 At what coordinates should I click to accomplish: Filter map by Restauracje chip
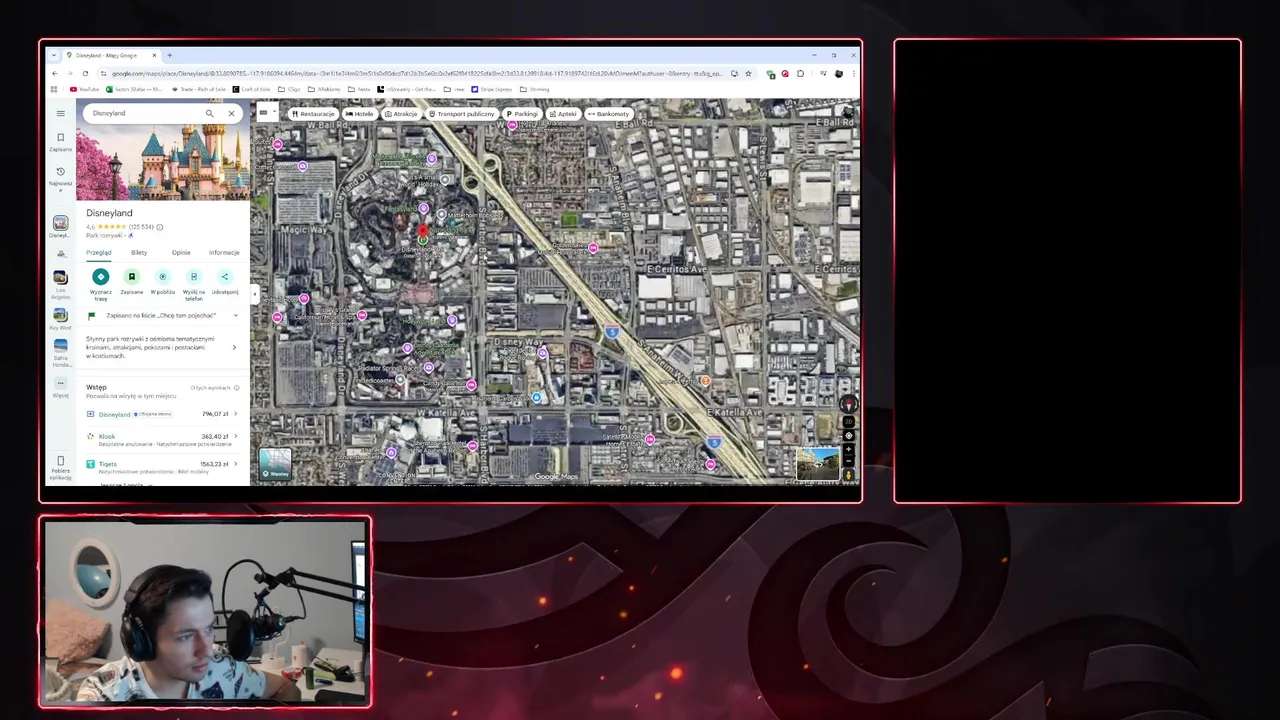(x=312, y=114)
